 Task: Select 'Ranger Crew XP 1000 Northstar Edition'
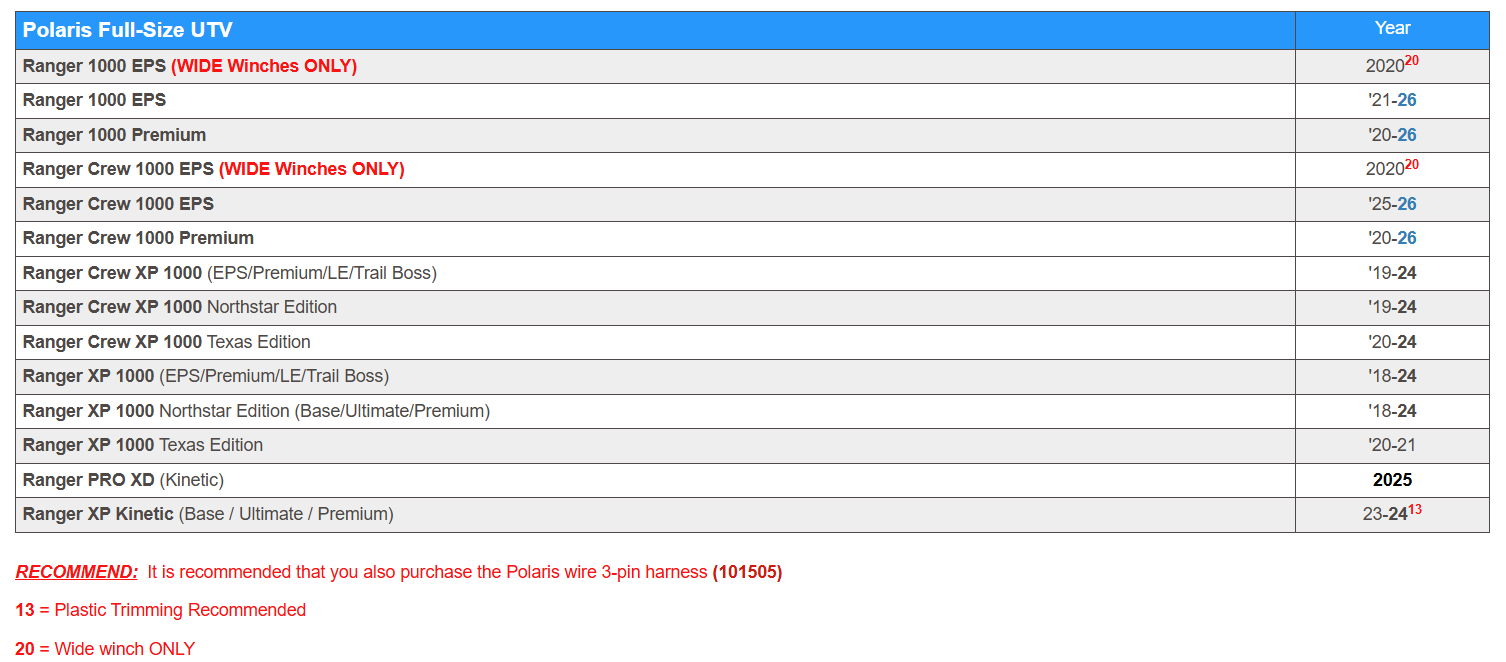tap(752, 307)
